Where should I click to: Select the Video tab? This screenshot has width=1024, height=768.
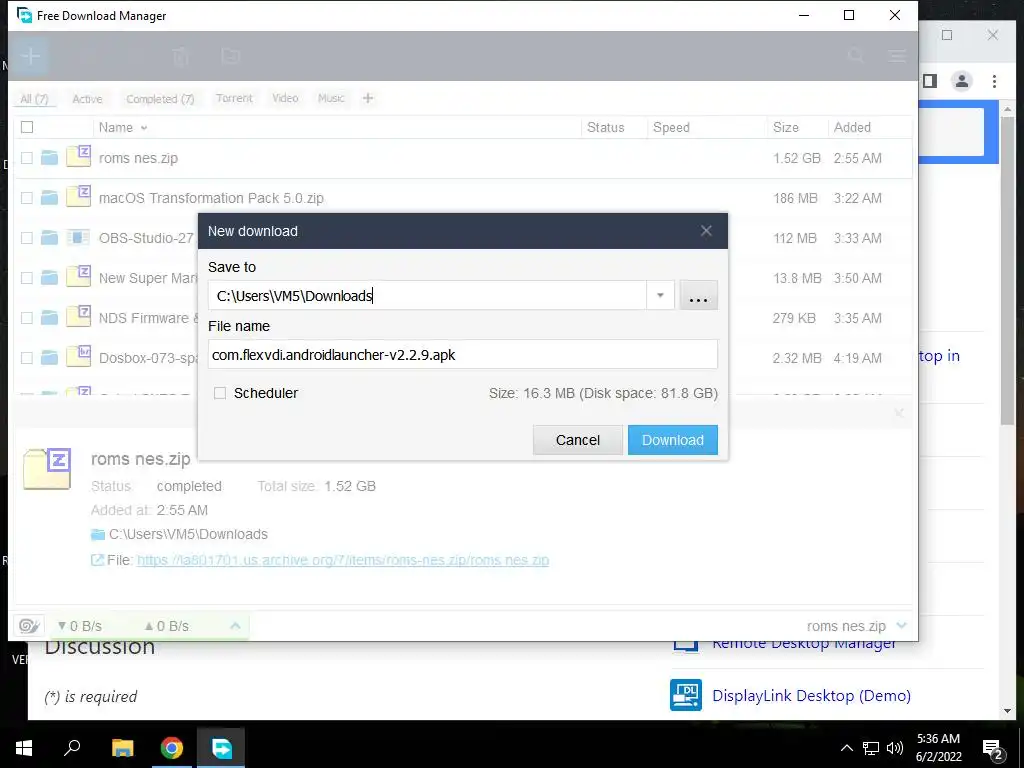pyautogui.click(x=285, y=98)
